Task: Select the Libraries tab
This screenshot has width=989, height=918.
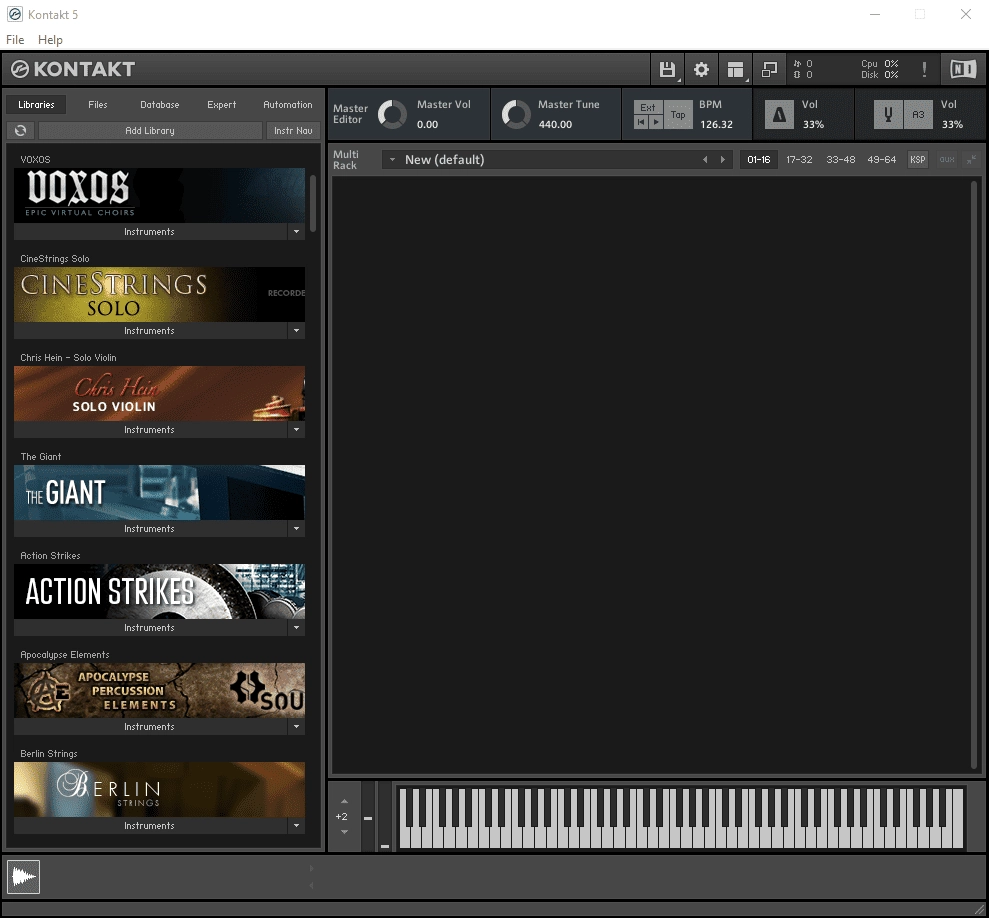Action: click(36, 105)
